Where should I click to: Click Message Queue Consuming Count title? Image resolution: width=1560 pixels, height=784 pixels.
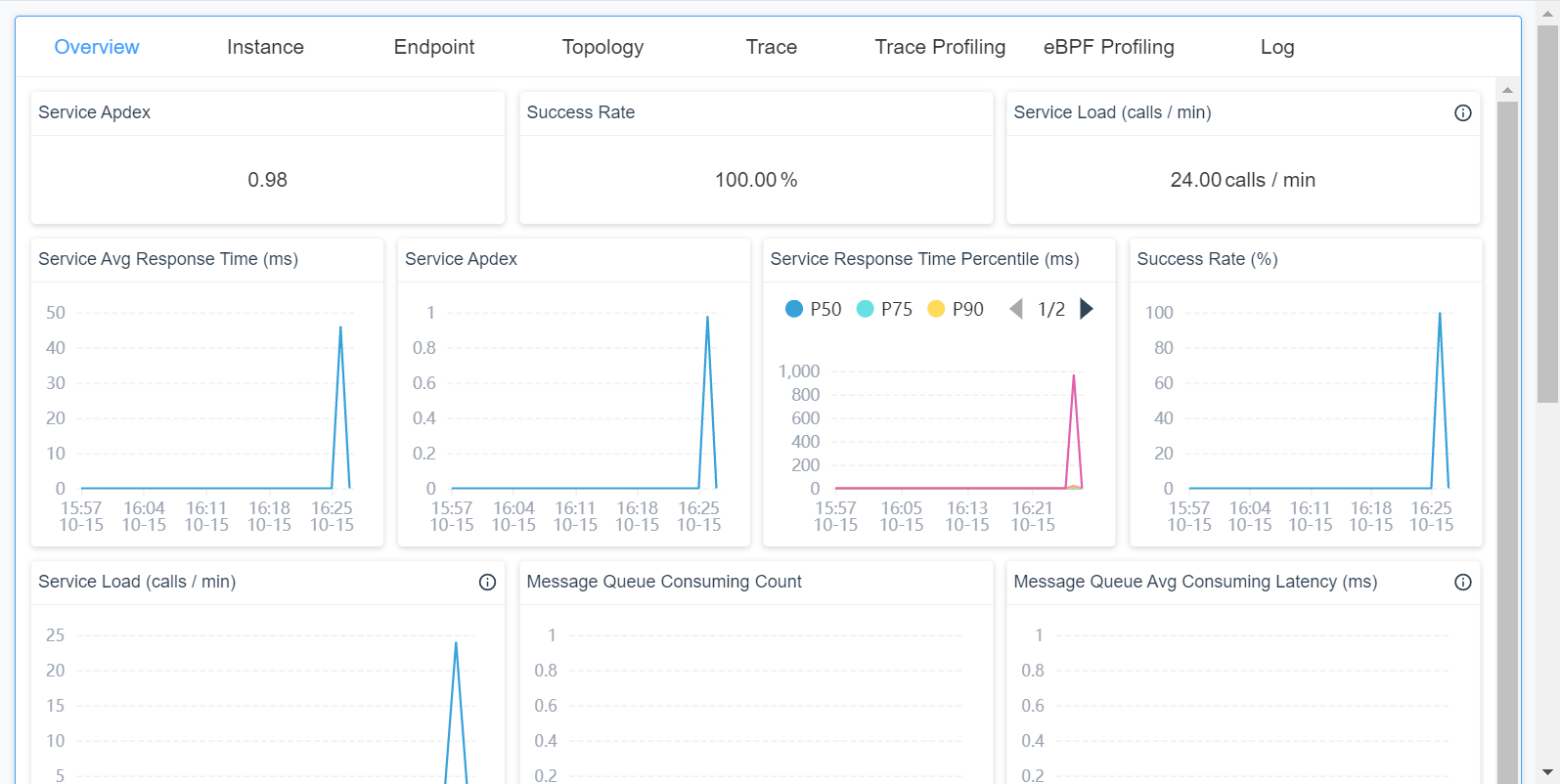pos(664,582)
